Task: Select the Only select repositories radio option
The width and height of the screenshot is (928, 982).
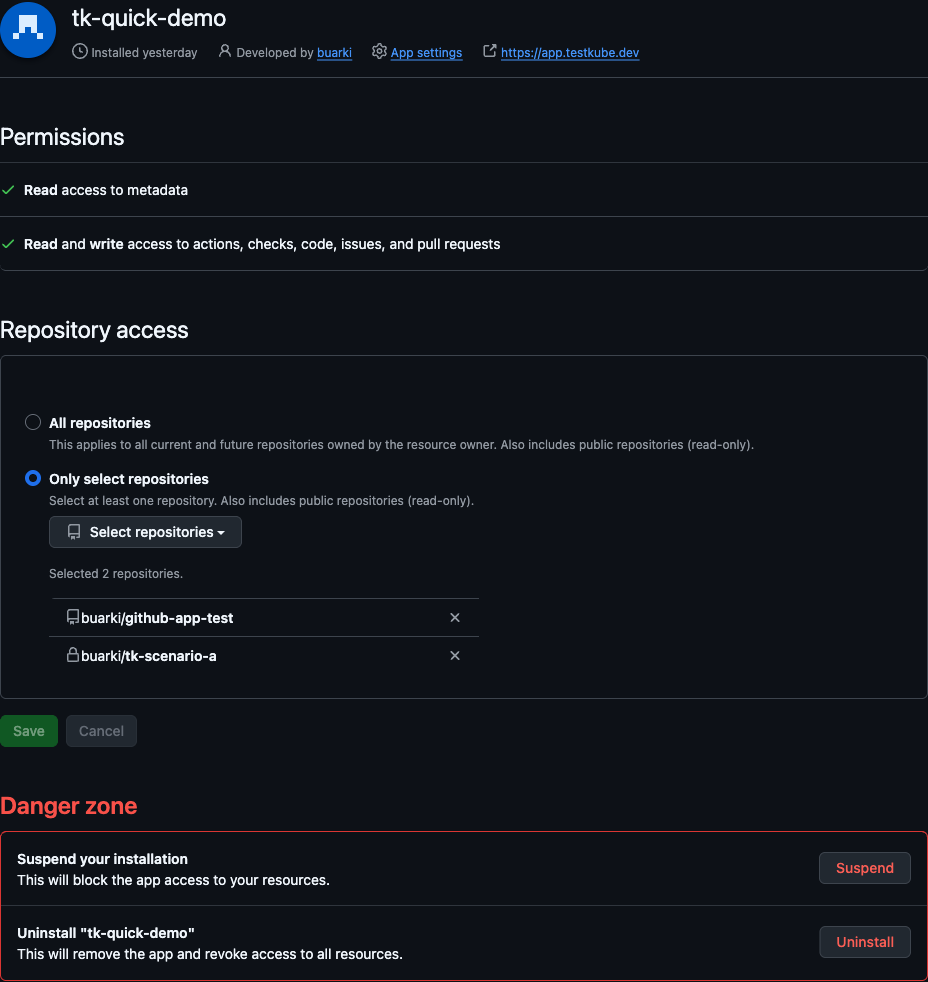Action: click(x=33, y=478)
